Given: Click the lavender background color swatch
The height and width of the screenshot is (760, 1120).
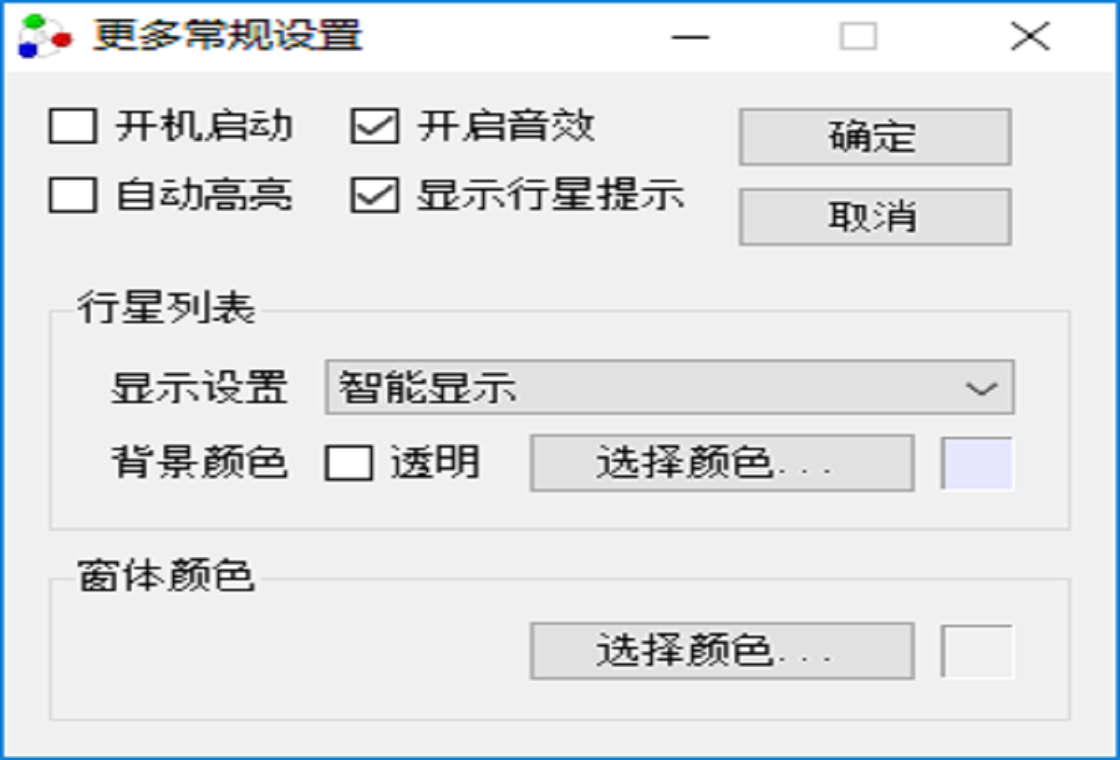Looking at the screenshot, I should pyautogui.click(x=977, y=464).
